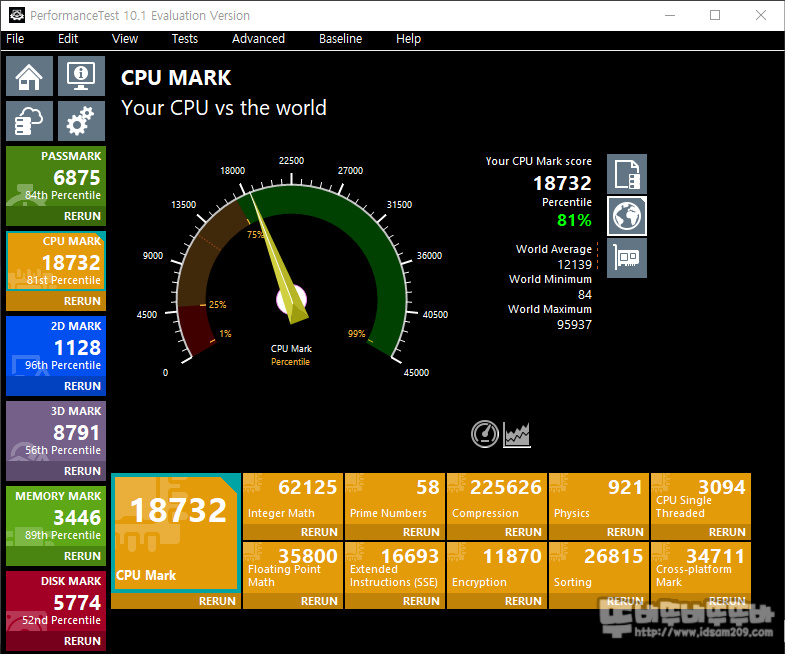Rerun the Compression test
785x654 pixels.
tap(523, 532)
